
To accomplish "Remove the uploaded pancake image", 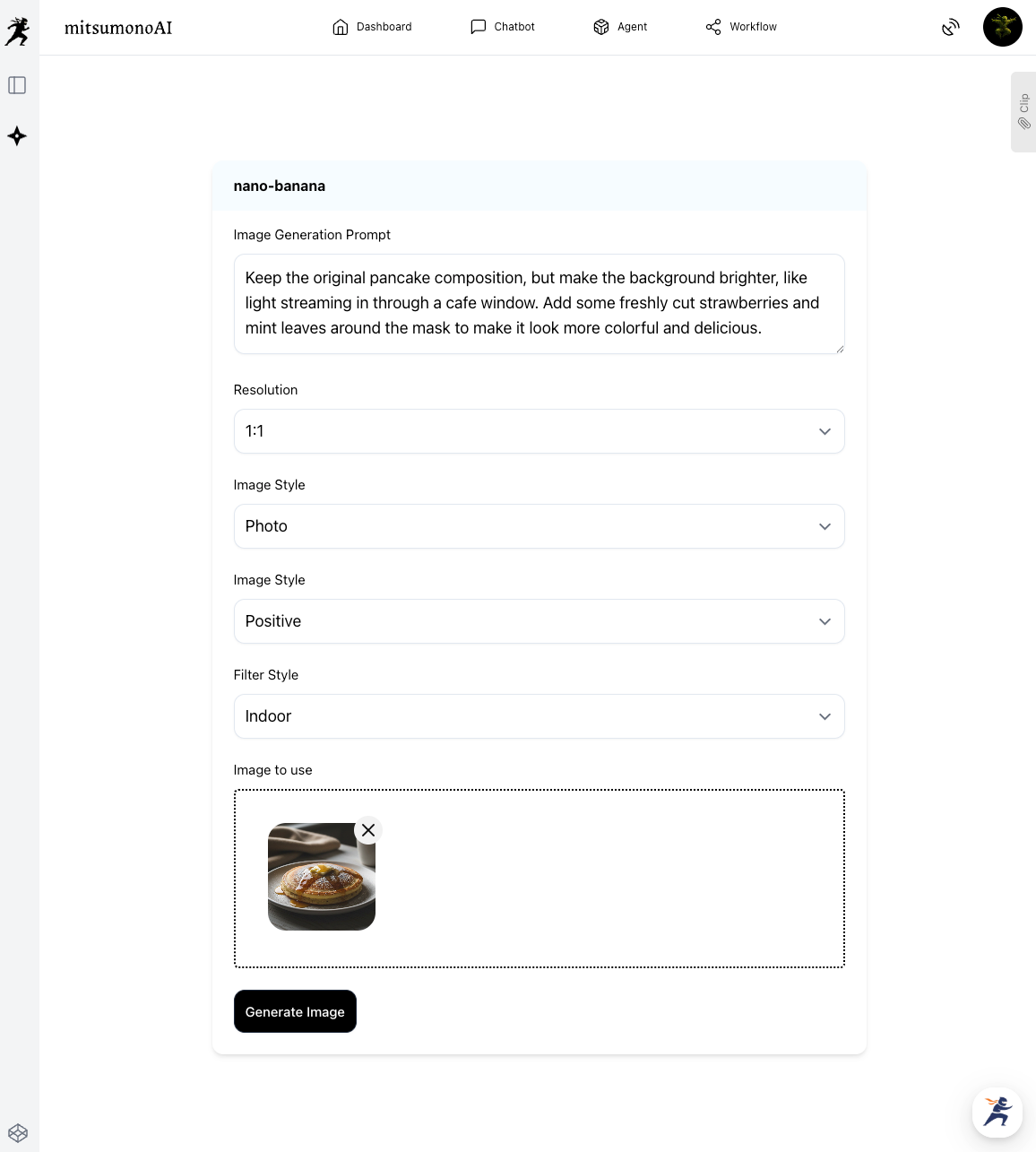I will click(x=368, y=830).
